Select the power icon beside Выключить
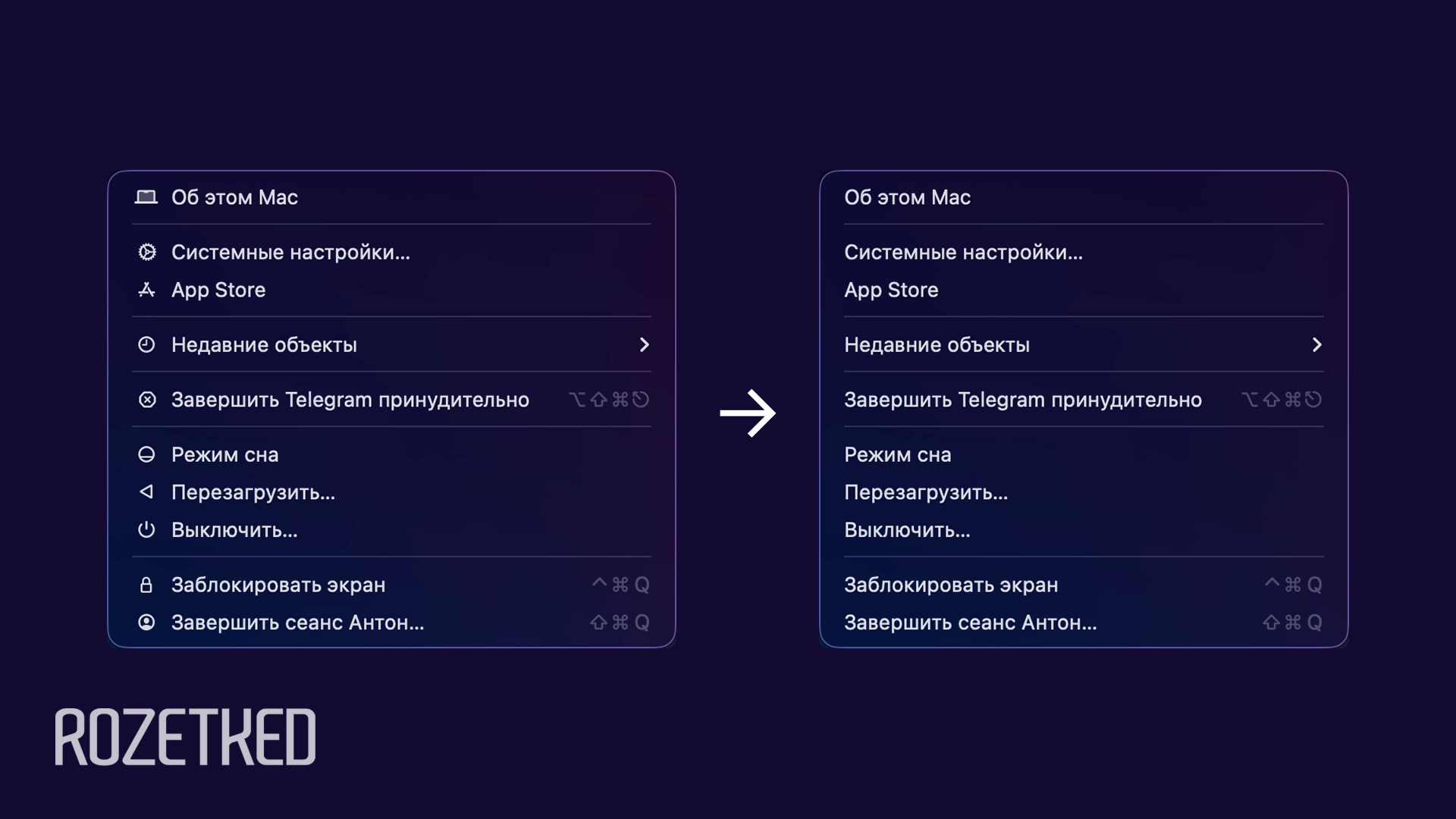 coord(147,530)
